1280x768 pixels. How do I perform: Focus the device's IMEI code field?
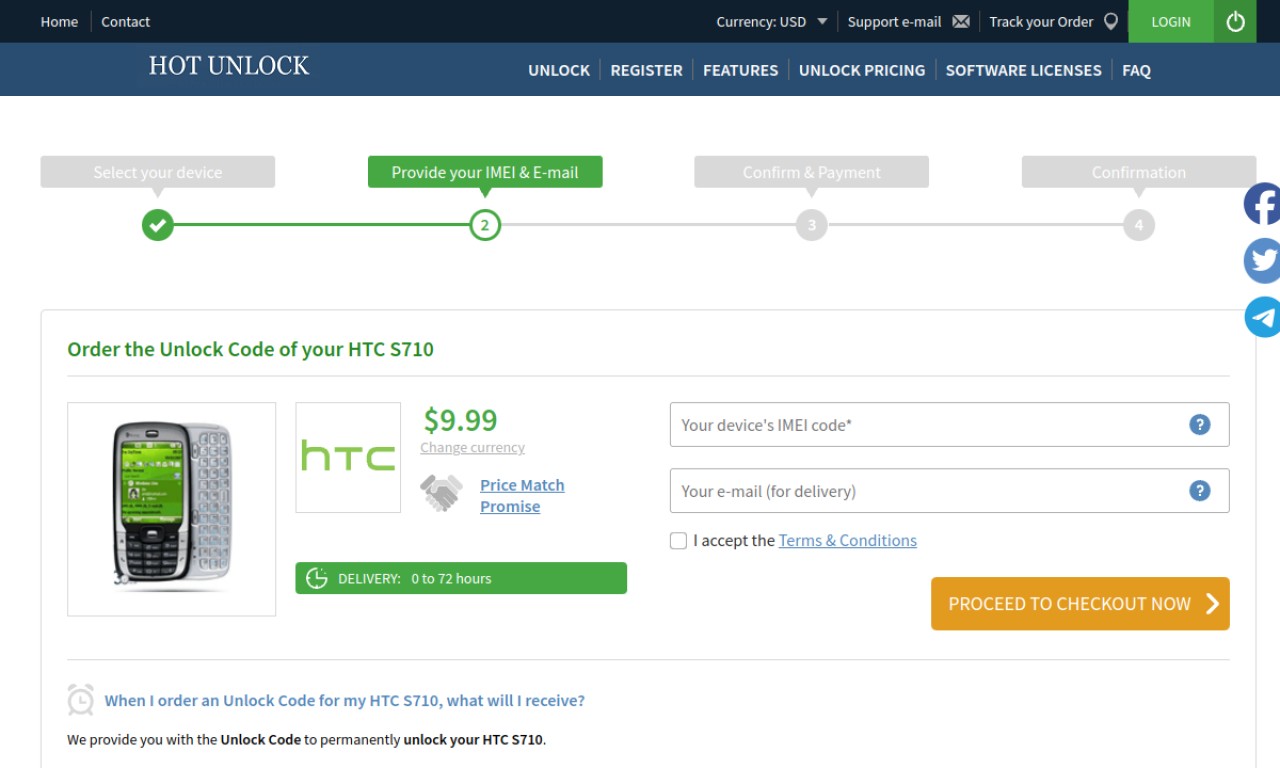coord(949,425)
